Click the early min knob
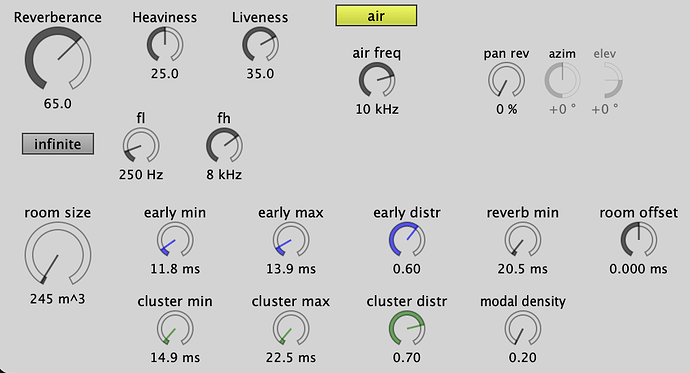690x373 pixels. (x=175, y=240)
